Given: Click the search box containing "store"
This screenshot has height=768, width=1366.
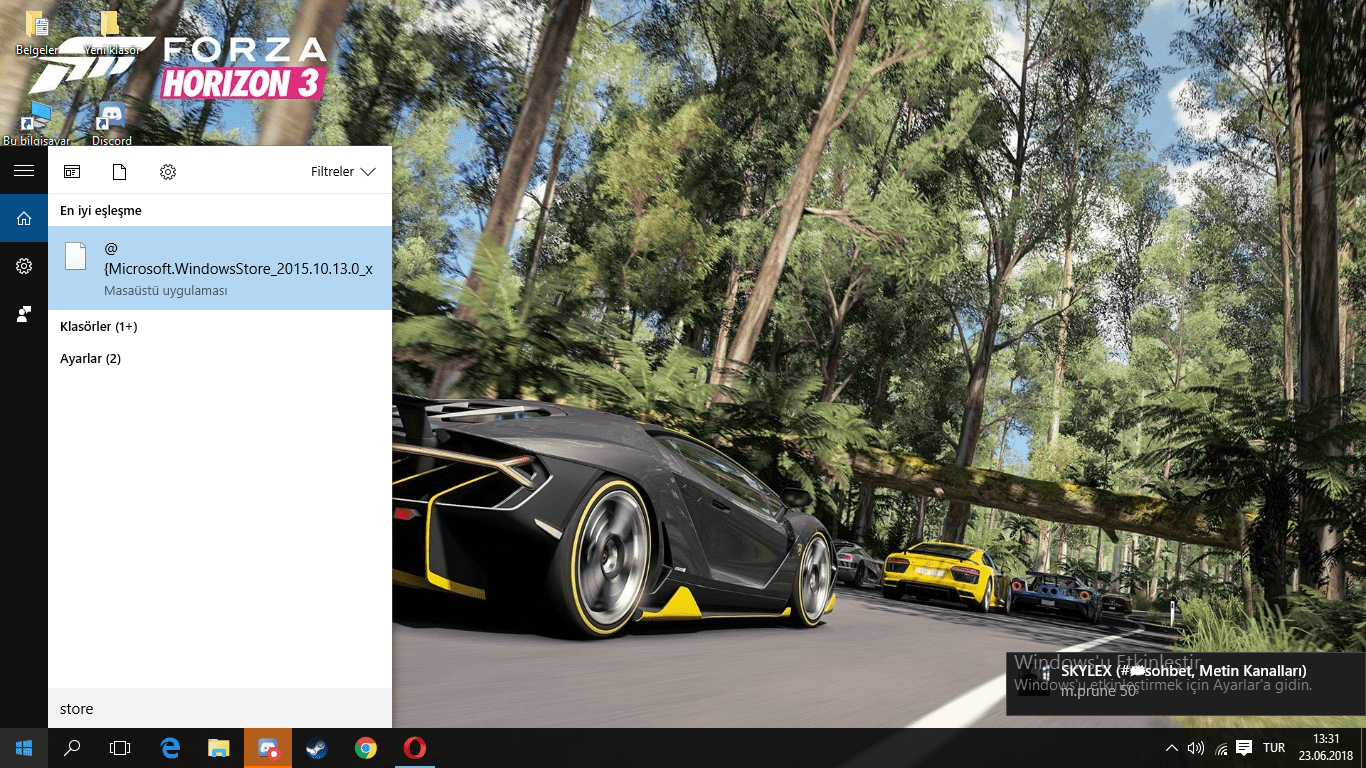Looking at the screenshot, I should tap(220, 708).
